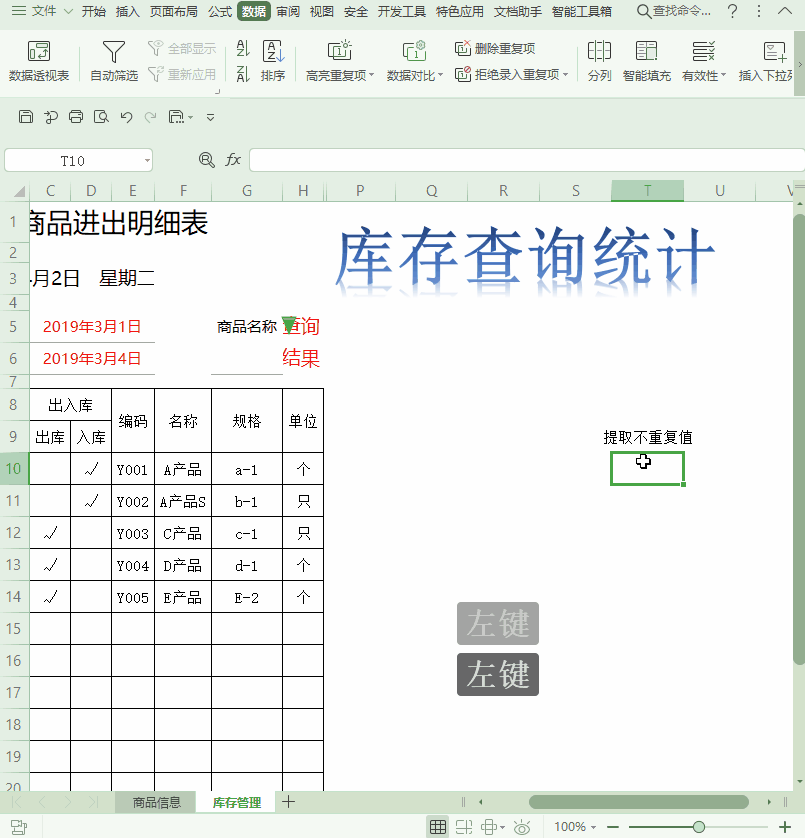
Task: Click the Undo arrow
Action: coord(126,117)
